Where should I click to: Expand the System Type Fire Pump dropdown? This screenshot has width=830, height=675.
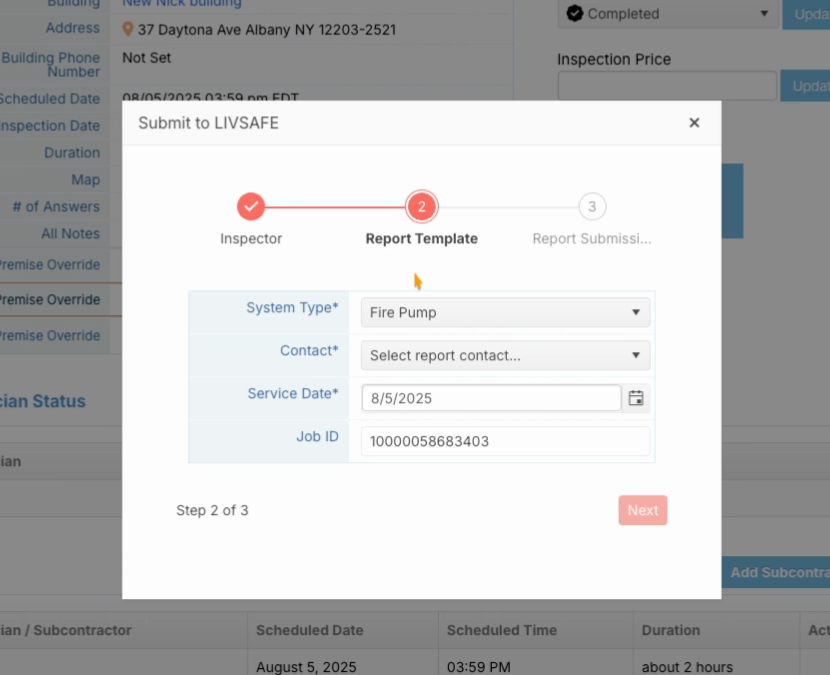(506, 312)
